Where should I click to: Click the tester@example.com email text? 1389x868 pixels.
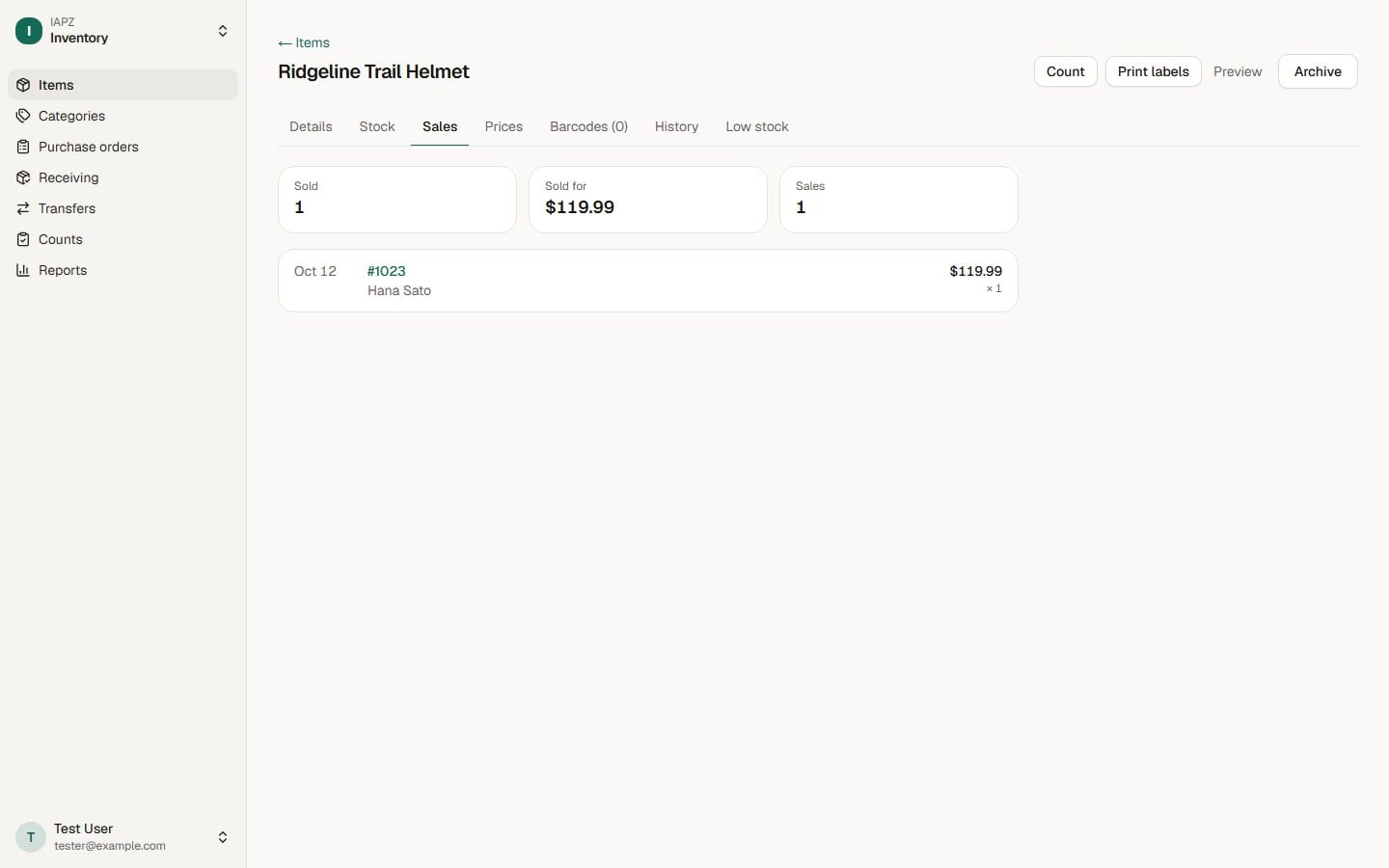click(110, 846)
